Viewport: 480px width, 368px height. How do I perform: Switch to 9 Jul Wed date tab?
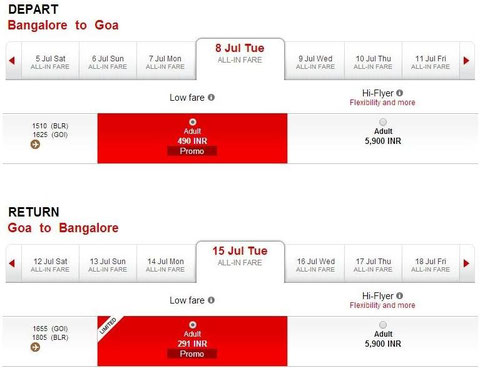point(315,61)
